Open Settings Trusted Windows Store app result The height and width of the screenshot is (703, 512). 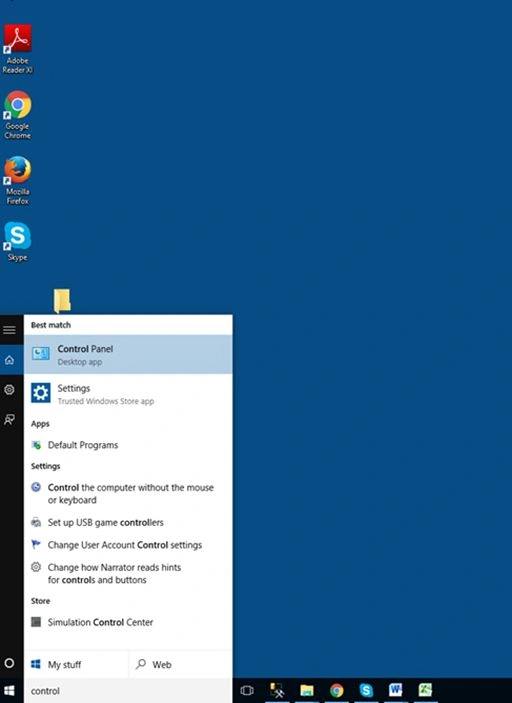(128, 394)
